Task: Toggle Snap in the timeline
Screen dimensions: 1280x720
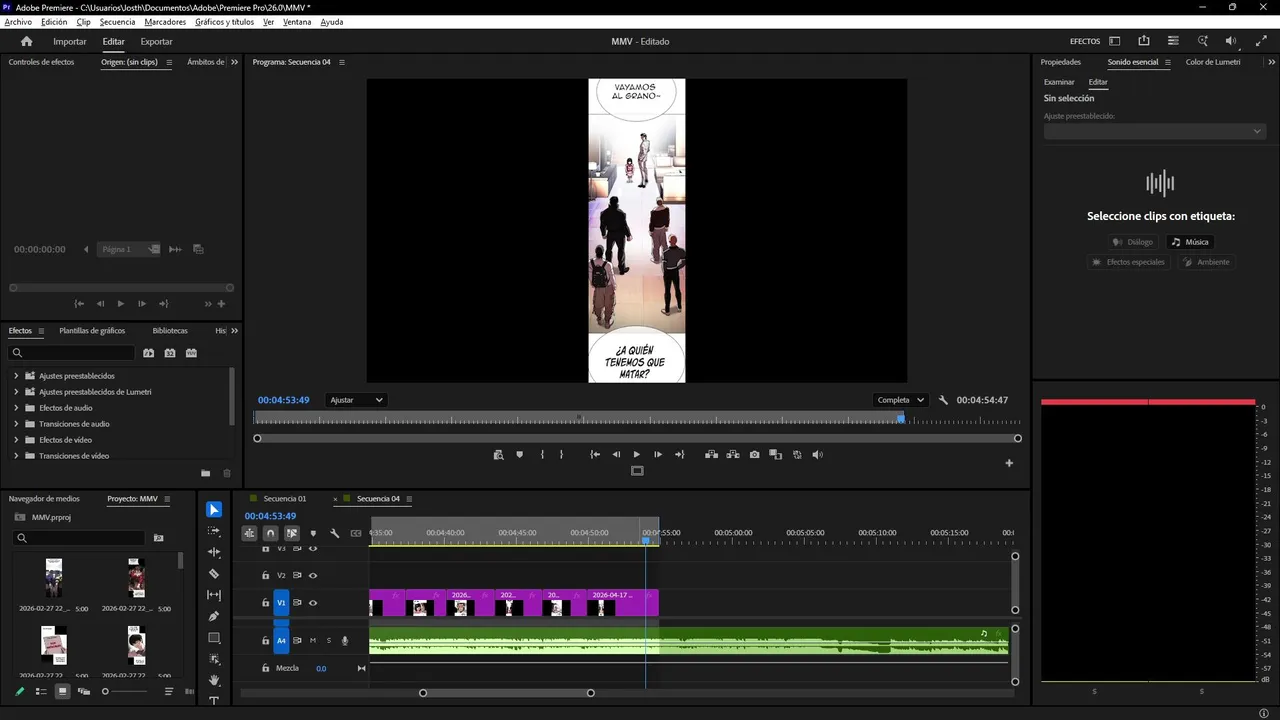Action: pos(270,533)
